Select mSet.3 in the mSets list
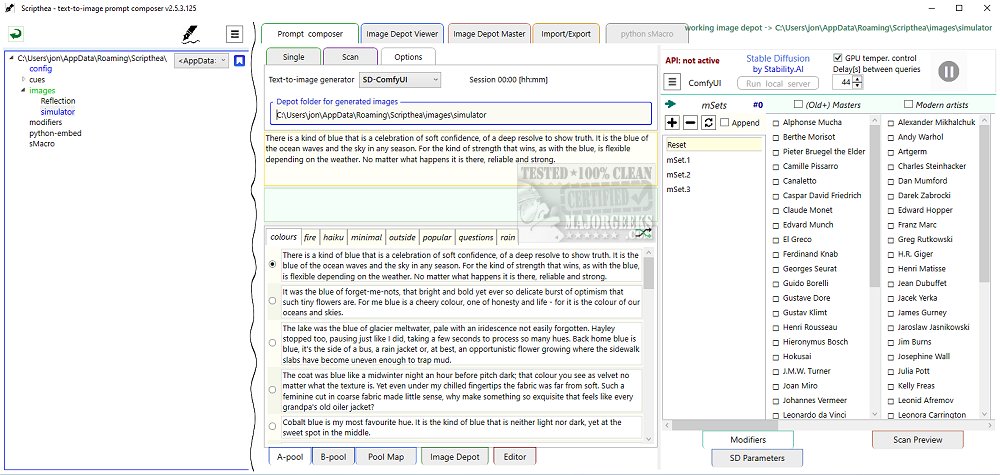Screen dimensions: 1000x475 [678, 189]
